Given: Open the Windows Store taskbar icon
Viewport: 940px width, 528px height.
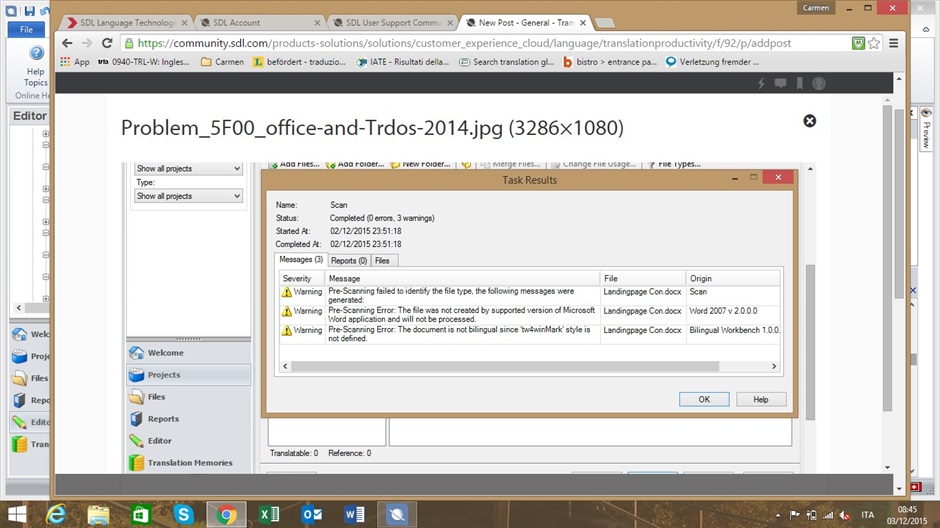Looking at the screenshot, I should click(x=141, y=514).
